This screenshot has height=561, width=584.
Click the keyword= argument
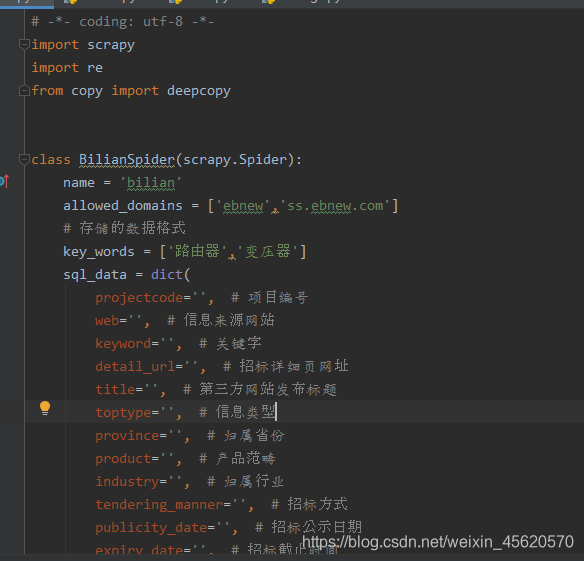123,344
